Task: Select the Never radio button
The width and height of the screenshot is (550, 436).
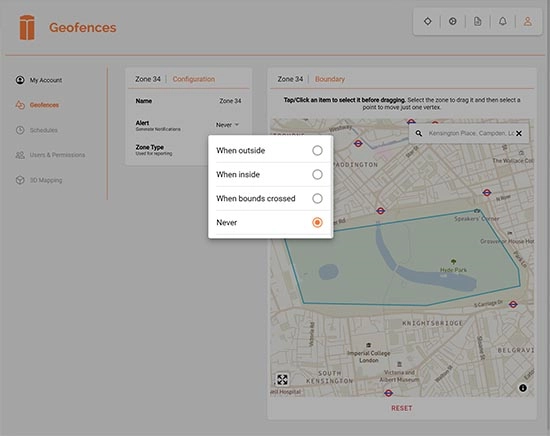Action: pyautogui.click(x=317, y=222)
